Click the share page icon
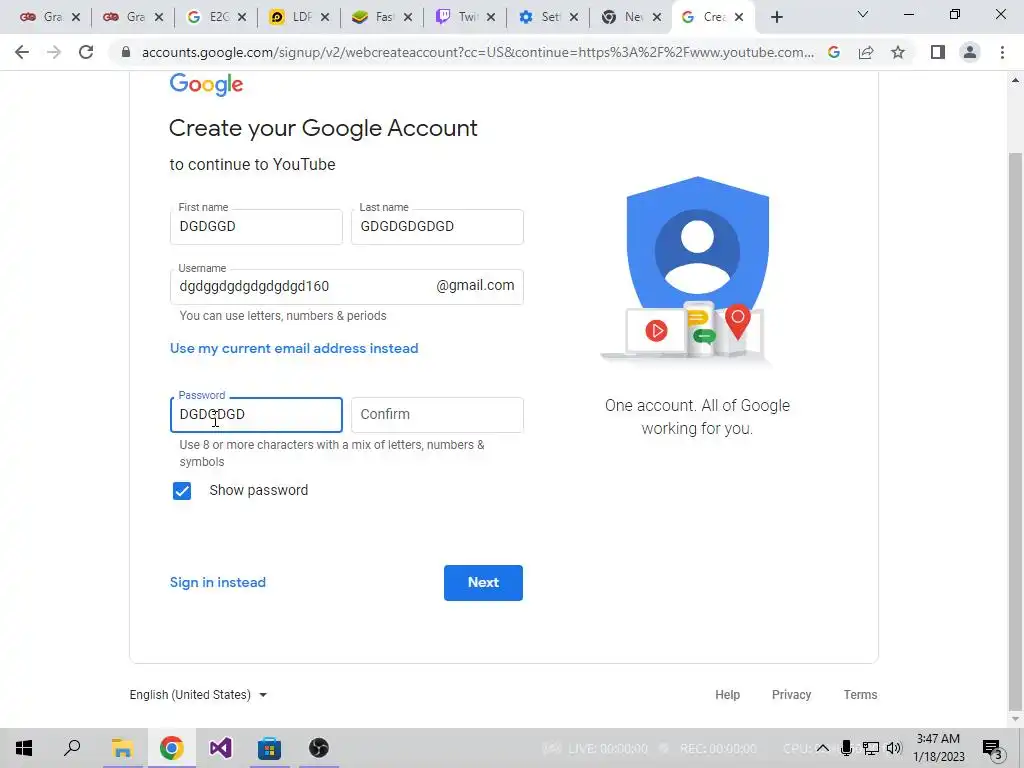This screenshot has width=1024, height=768. 866,52
